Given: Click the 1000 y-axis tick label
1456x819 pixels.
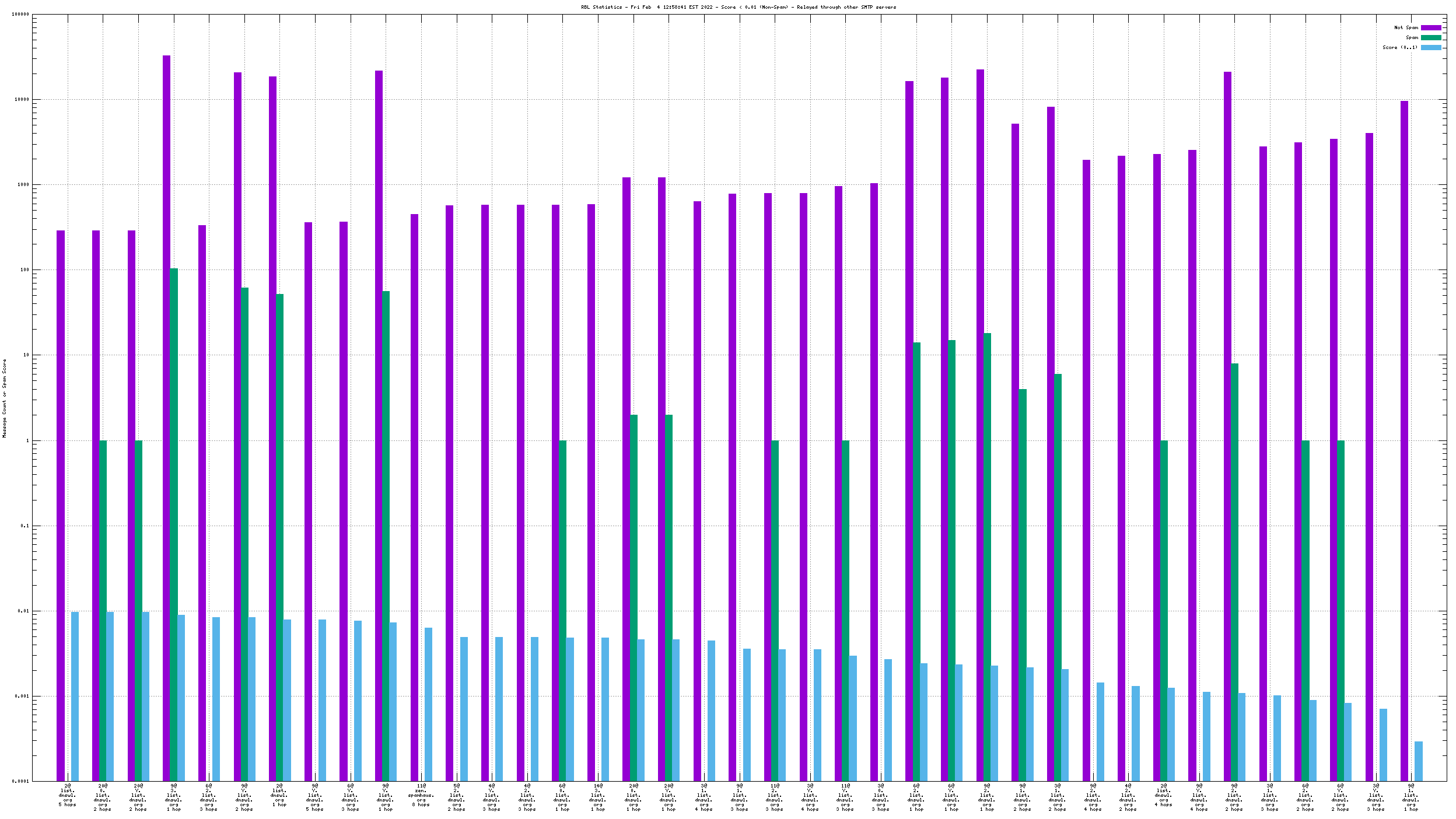Looking at the screenshot, I should tap(22, 185).
